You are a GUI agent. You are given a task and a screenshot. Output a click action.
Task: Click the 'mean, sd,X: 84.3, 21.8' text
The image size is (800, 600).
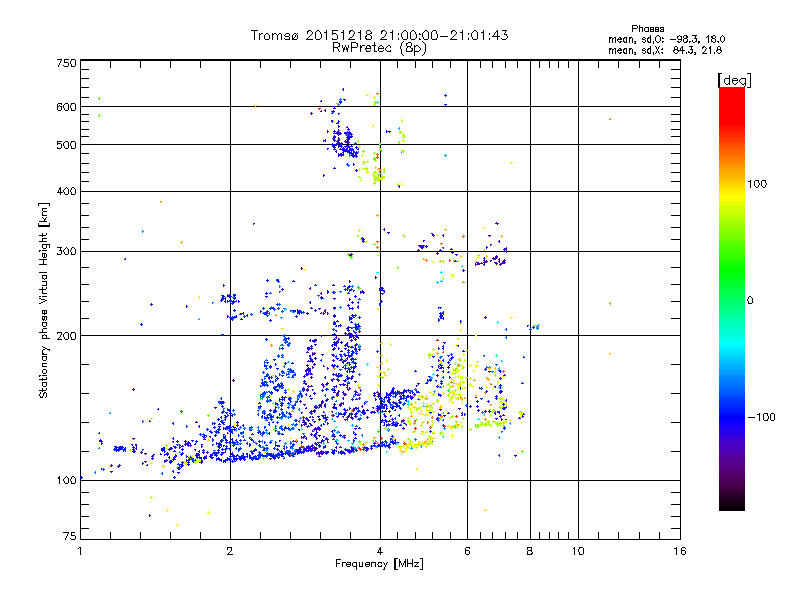coord(665,50)
